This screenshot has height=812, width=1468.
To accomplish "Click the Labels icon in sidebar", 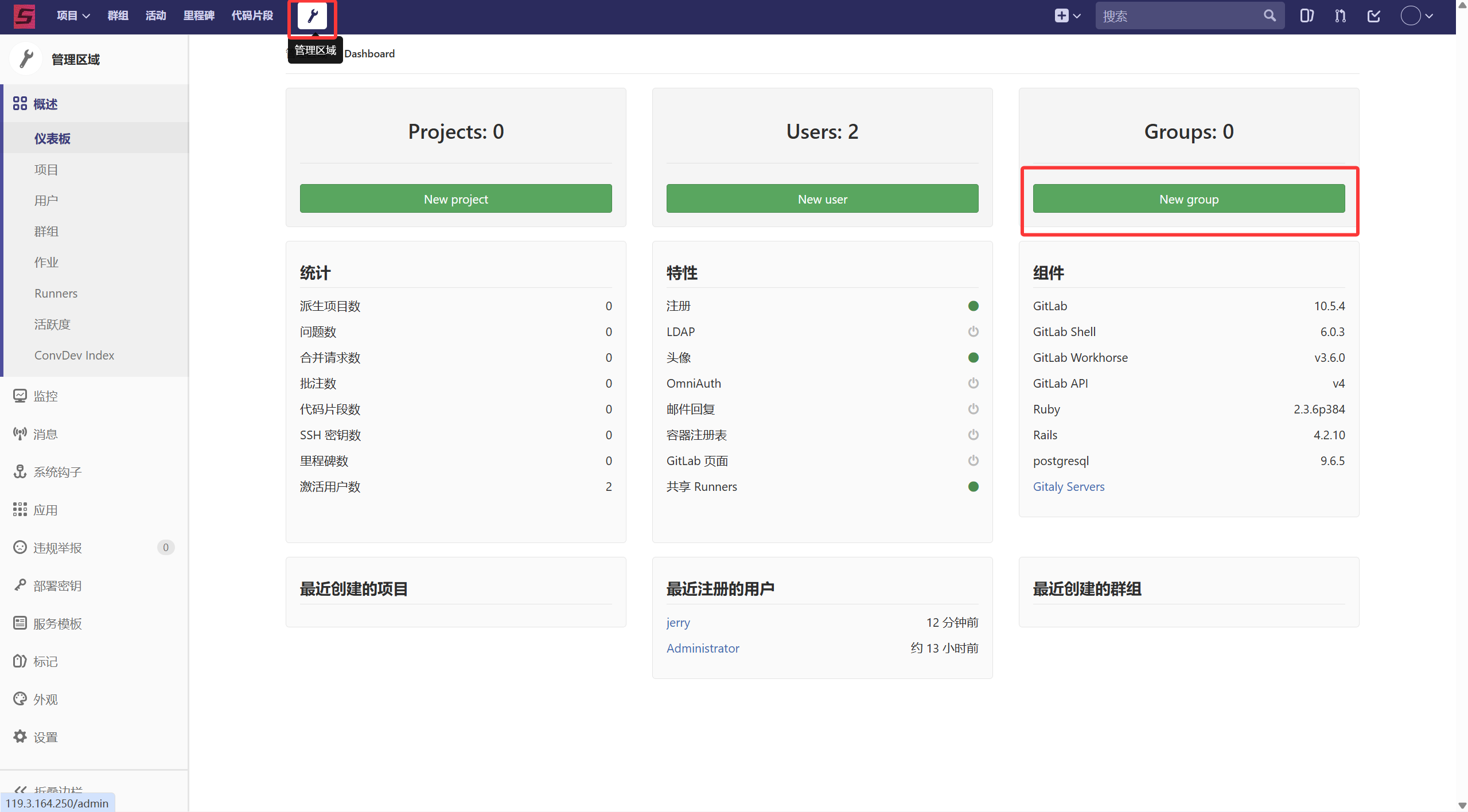I will click(20, 661).
